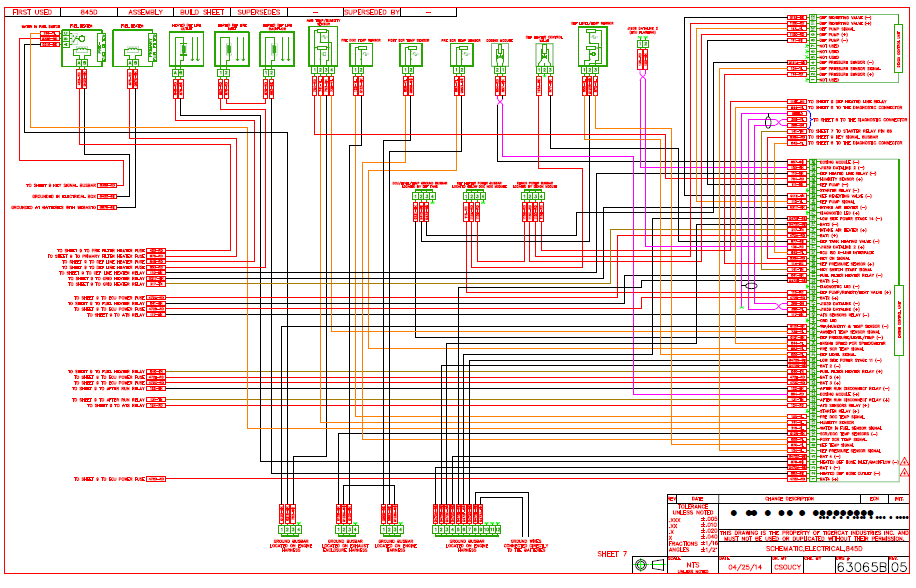Select the NTS scale field

[693, 564]
